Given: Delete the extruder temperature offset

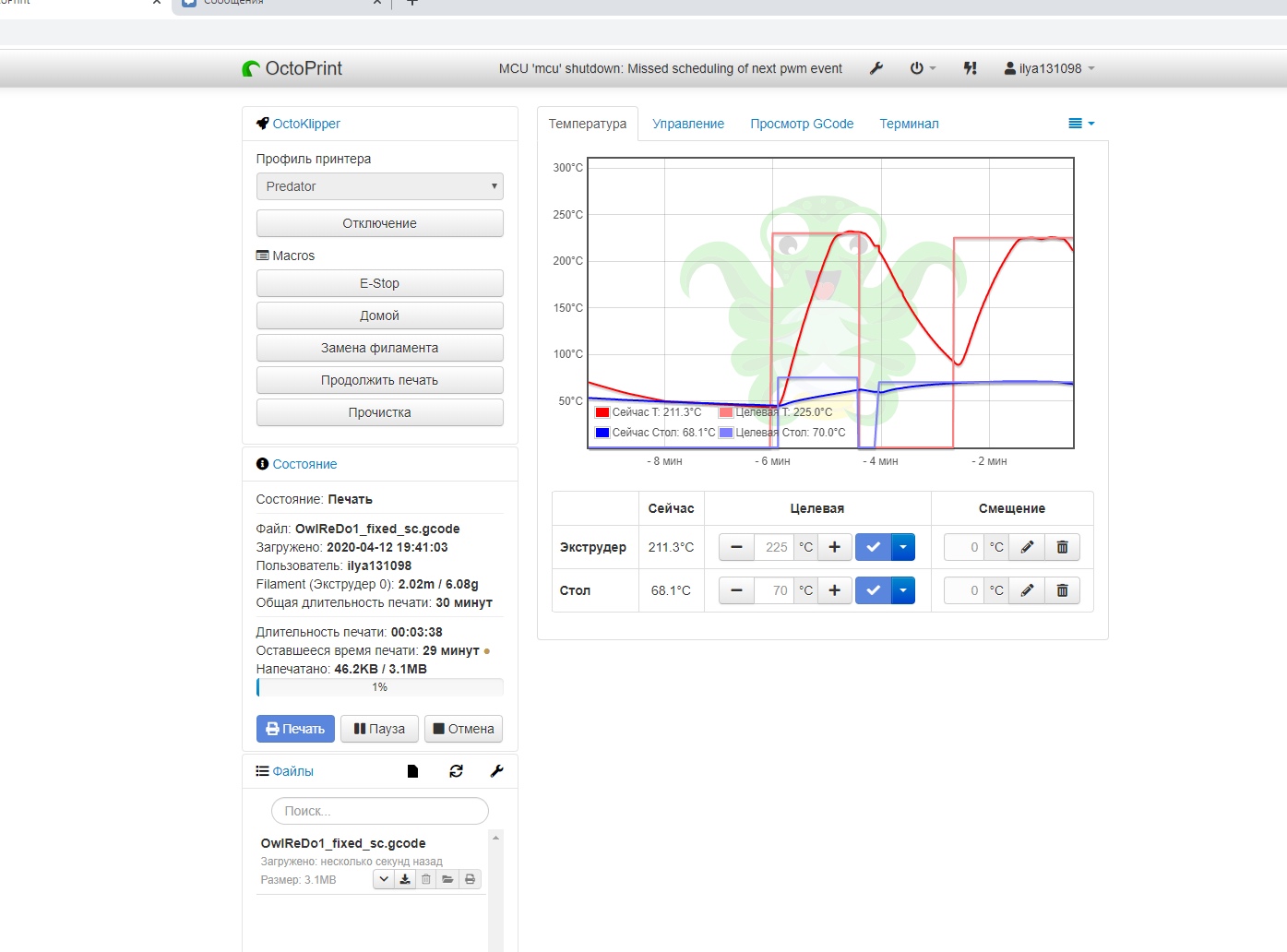Looking at the screenshot, I should click(x=1062, y=547).
